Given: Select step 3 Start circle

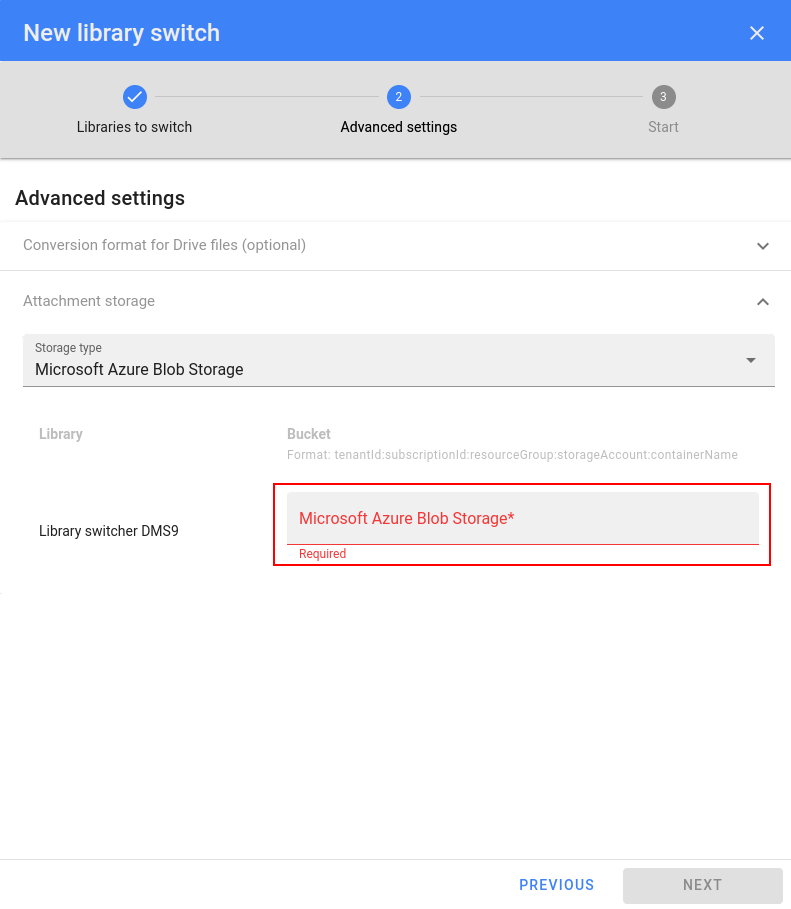Looking at the screenshot, I should pyautogui.click(x=663, y=97).
